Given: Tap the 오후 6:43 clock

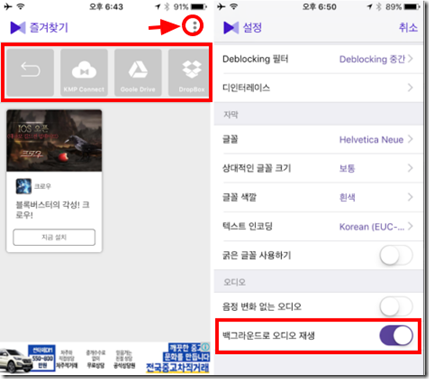Looking at the screenshot, I should point(106,7).
